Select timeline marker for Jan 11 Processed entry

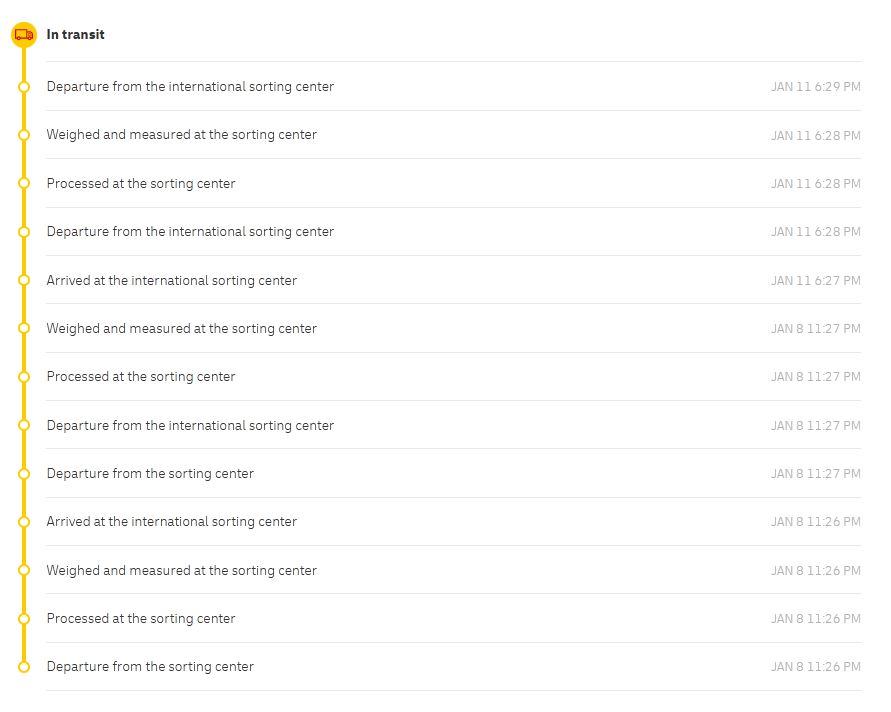point(24,184)
